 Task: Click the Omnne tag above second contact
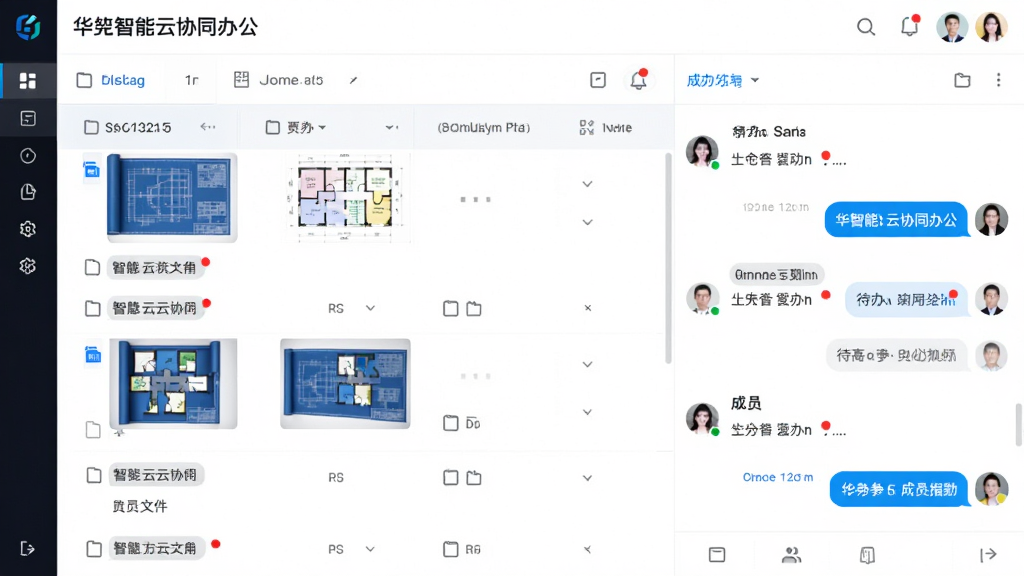(x=776, y=275)
